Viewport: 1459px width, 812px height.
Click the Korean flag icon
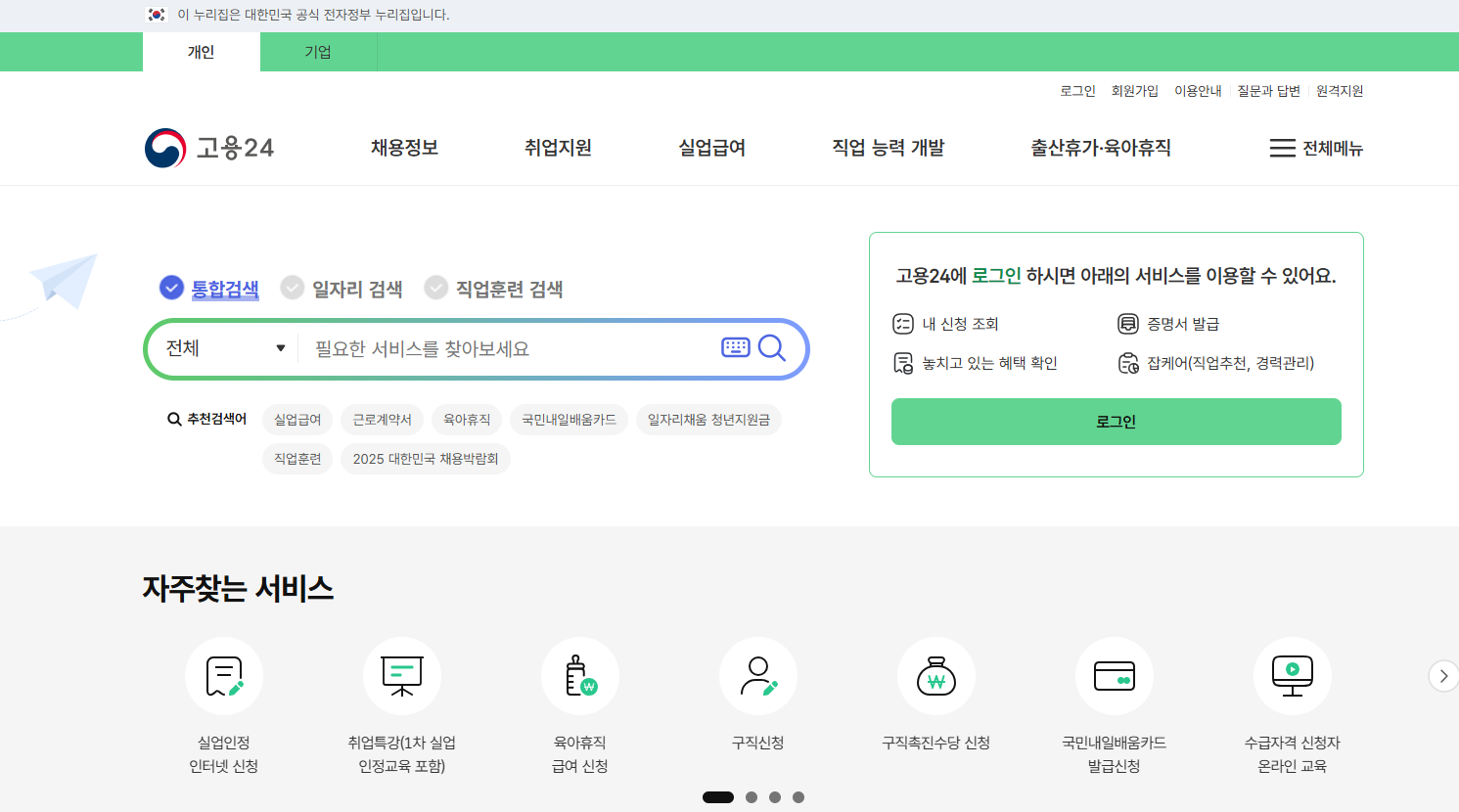coord(157,15)
